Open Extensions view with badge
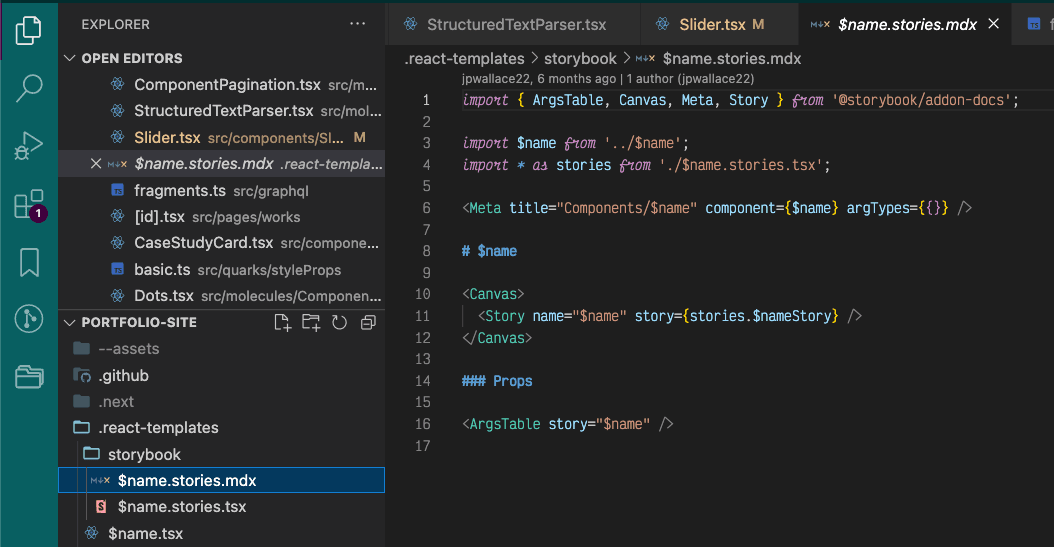The image size is (1054, 547). point(28,204)
